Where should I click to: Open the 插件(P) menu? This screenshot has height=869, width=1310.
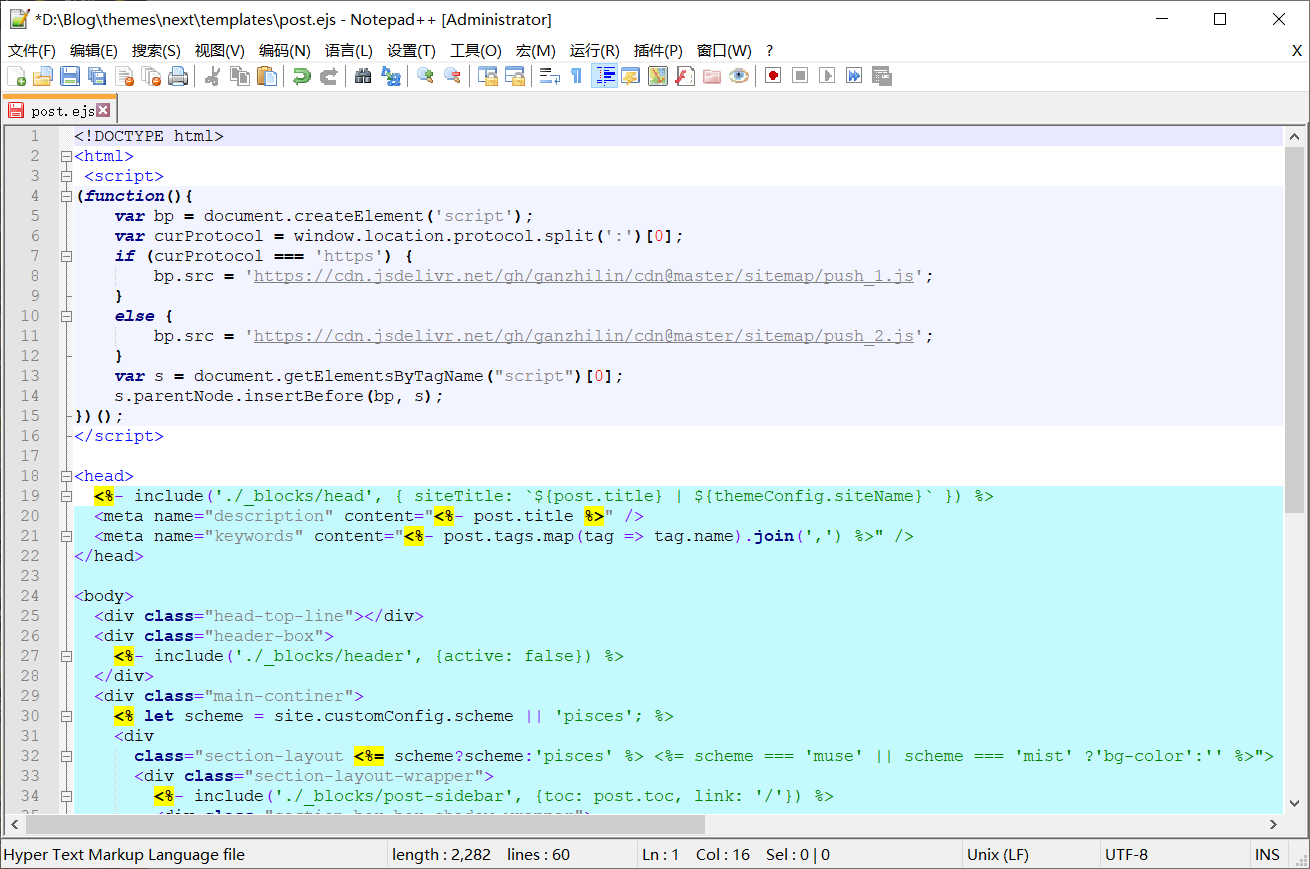tap(658, 50)
